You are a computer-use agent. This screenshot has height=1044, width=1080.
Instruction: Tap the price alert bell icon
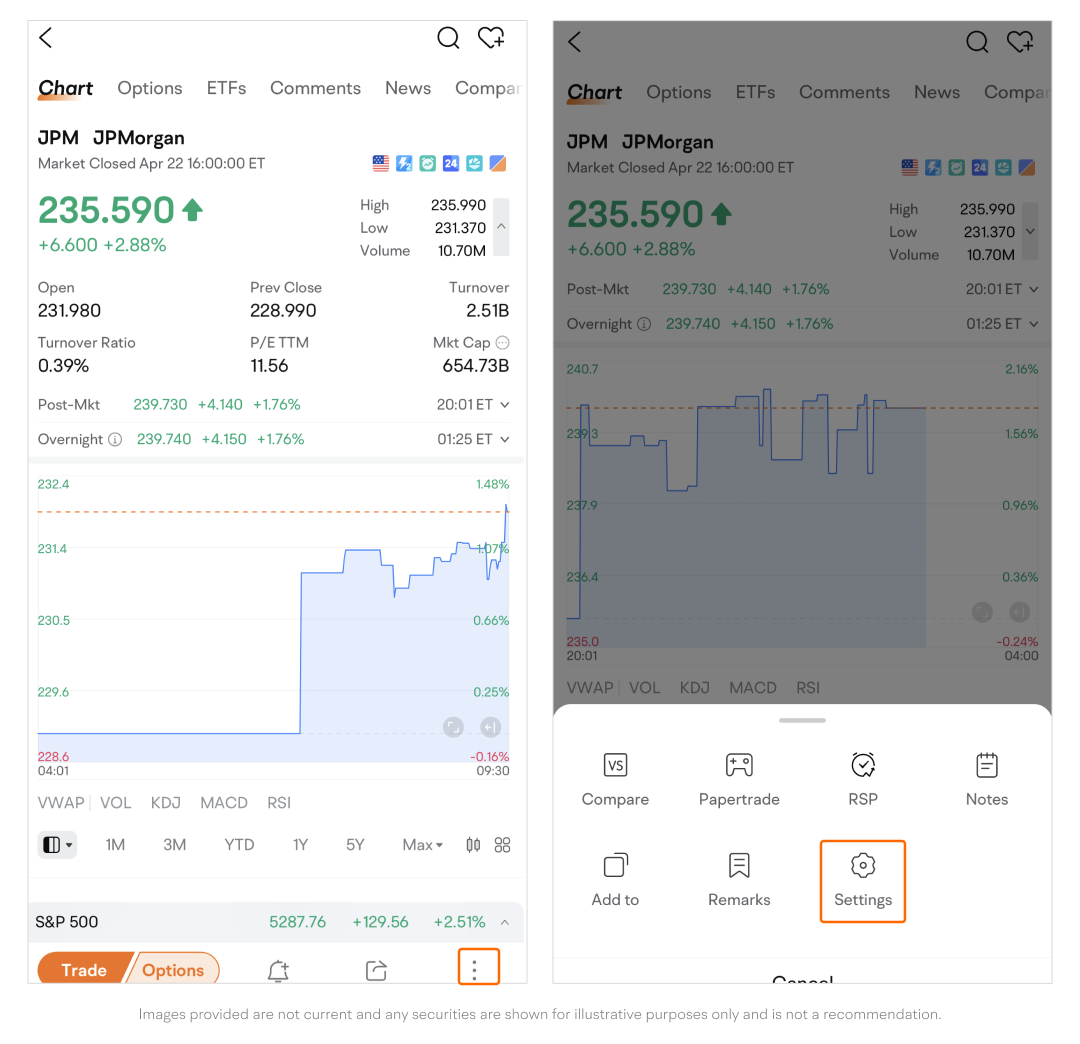point(278,970)
